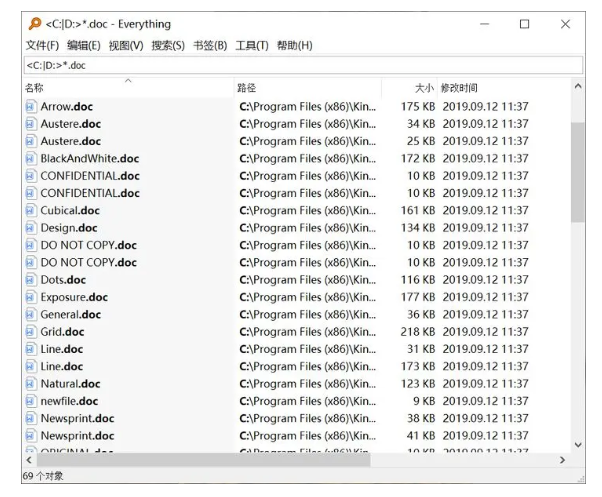The height and width of the screenshot is (497, 602).
Task: Click the 116 KB size cell
Action: coord(418,280)
